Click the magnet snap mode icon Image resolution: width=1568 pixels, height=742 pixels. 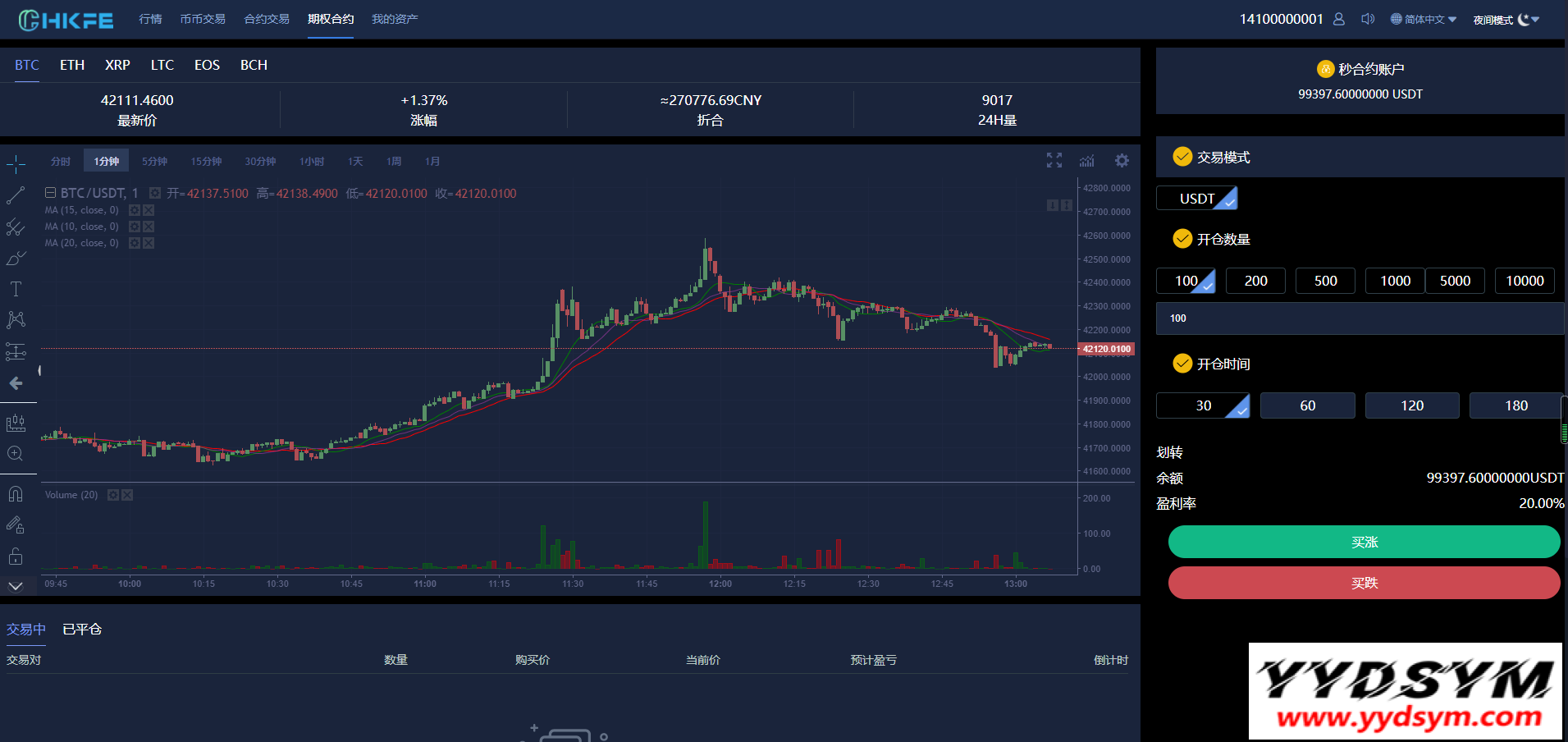tap(16, 494)
